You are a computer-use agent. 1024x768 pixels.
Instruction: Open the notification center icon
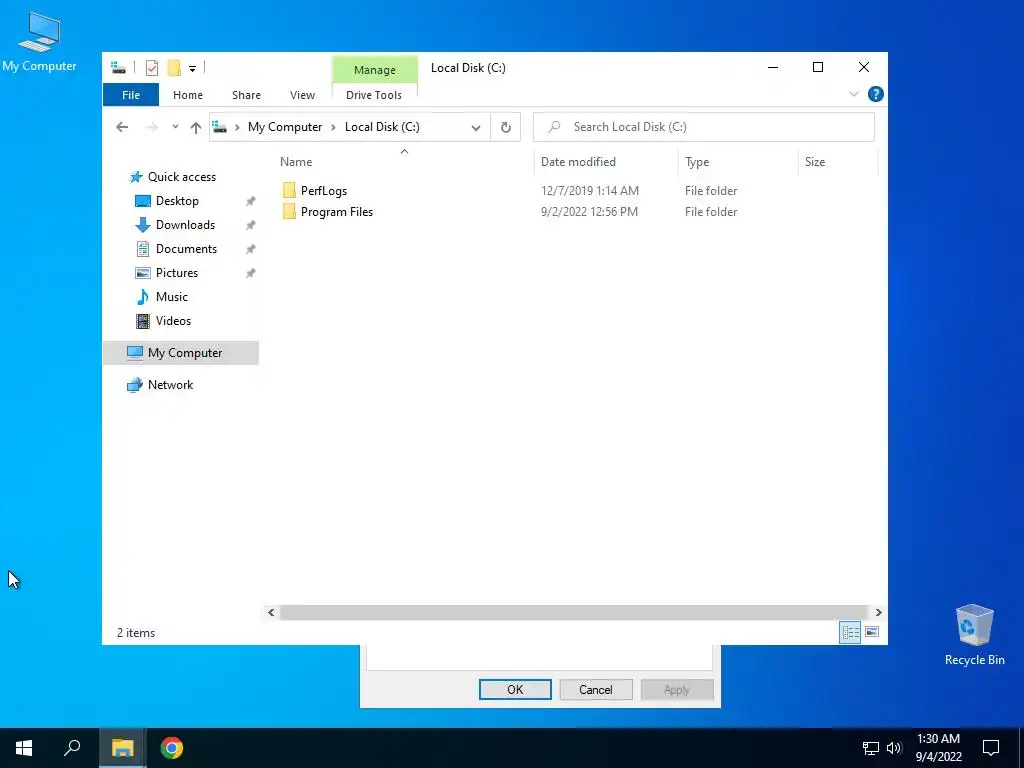tap(991, 748)
